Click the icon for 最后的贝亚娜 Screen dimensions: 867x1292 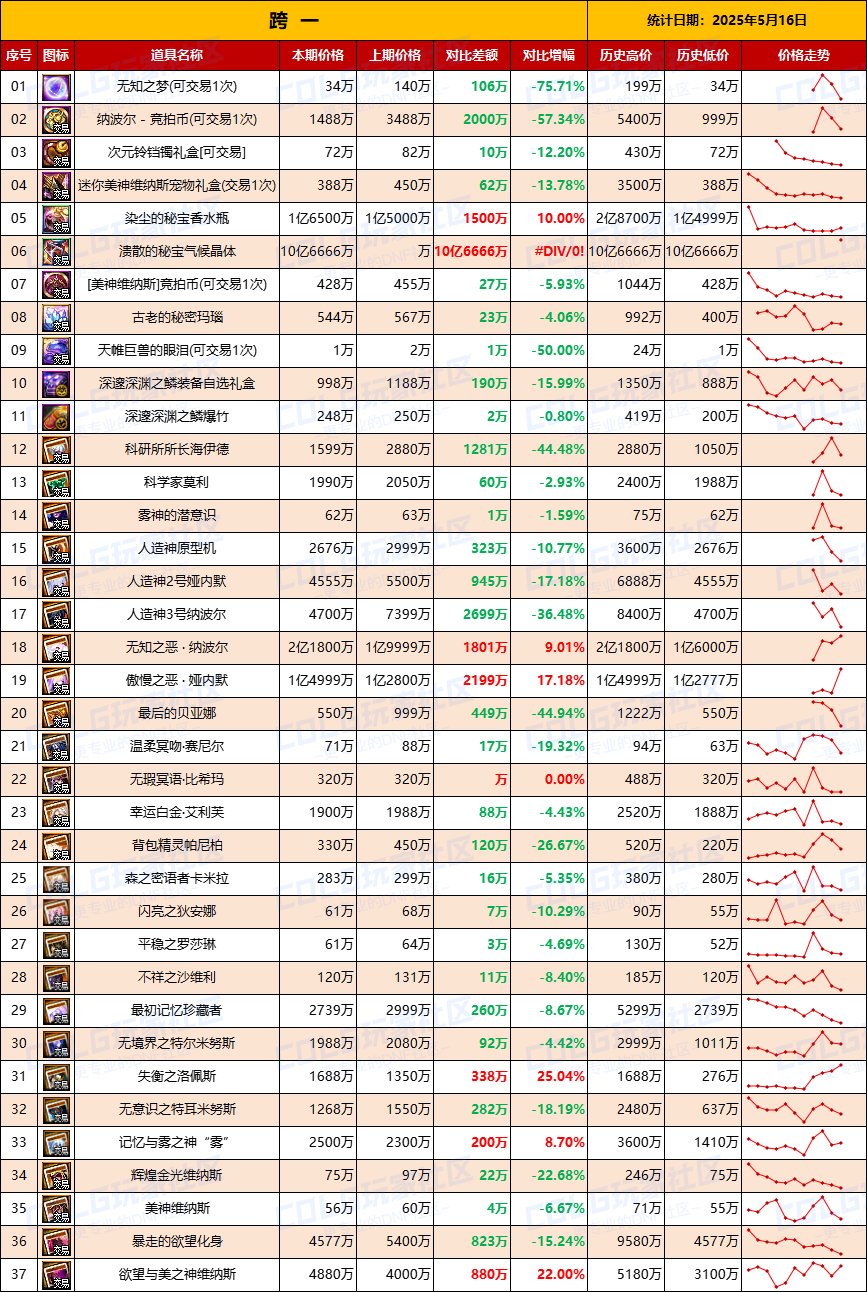(x=56, y=714)
